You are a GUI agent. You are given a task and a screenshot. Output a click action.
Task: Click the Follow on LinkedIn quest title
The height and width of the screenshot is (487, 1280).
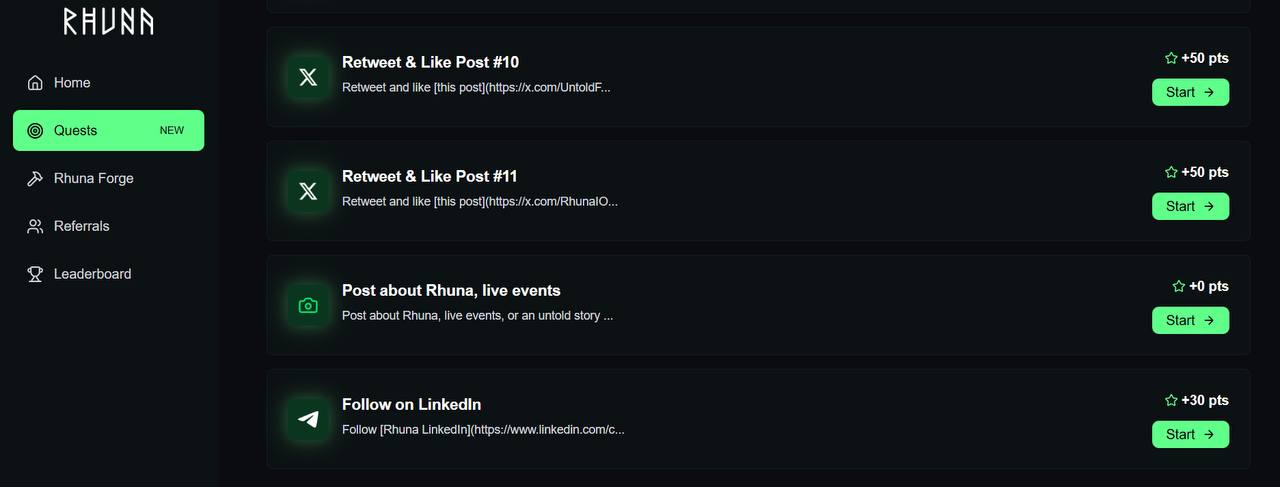pos(411,405)
